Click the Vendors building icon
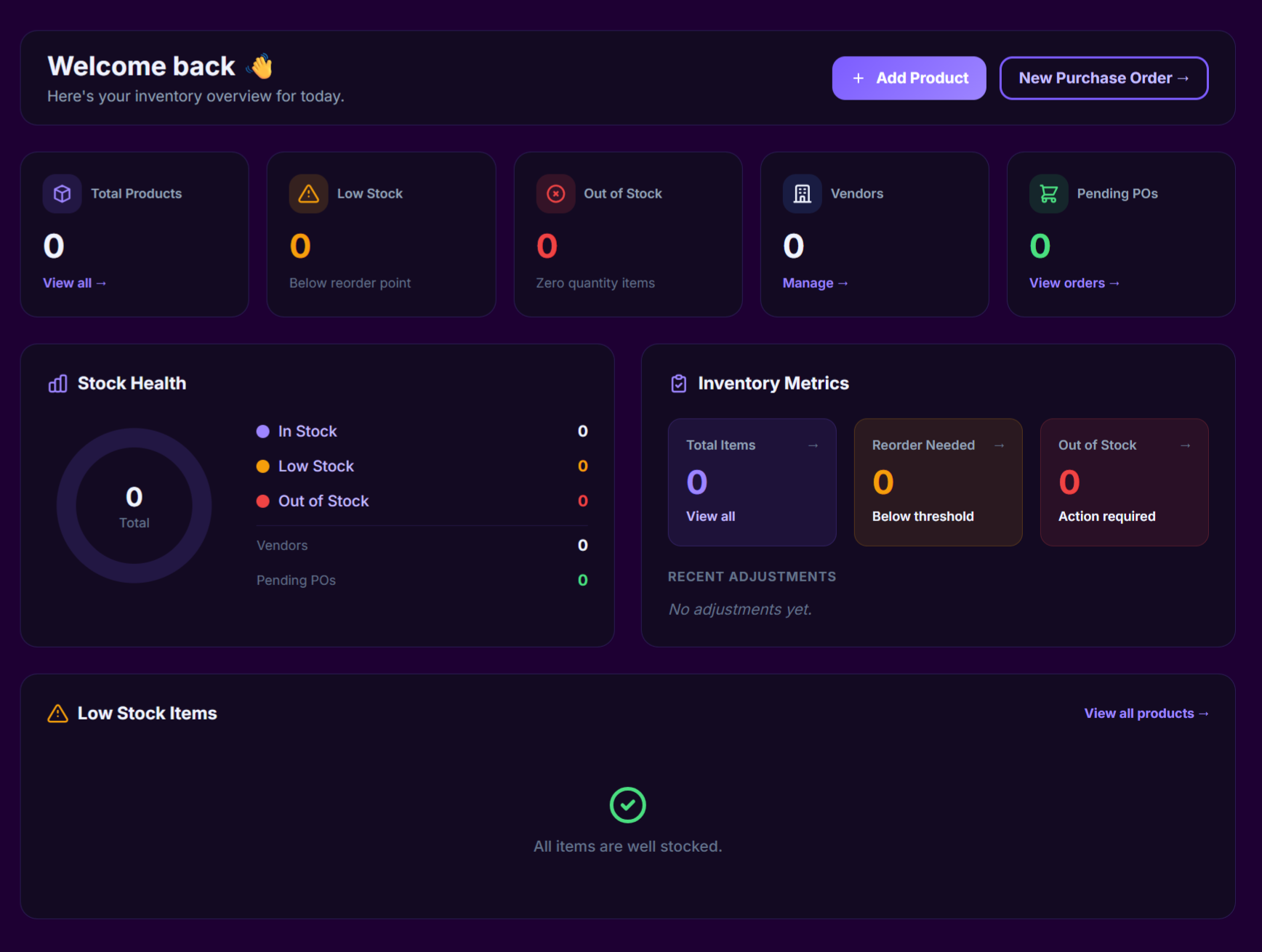1262x952 pixels. point(802,194)
